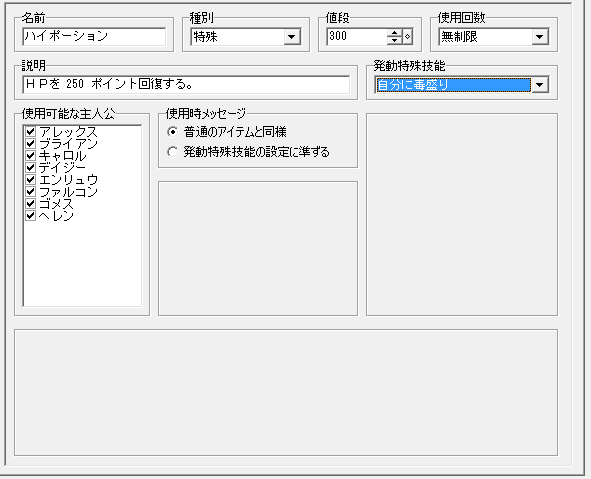Click the small diamond button beside price

[x=407, y=37]
